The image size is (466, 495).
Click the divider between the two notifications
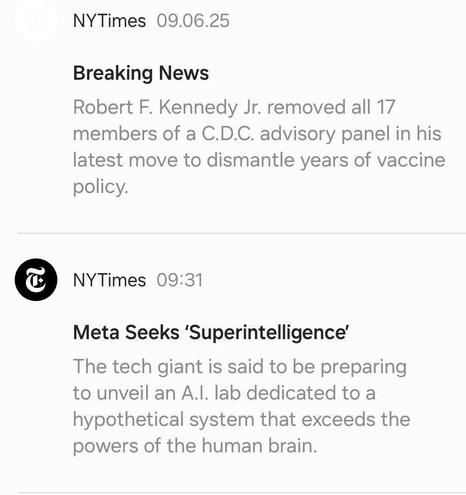tap(242, 233)
